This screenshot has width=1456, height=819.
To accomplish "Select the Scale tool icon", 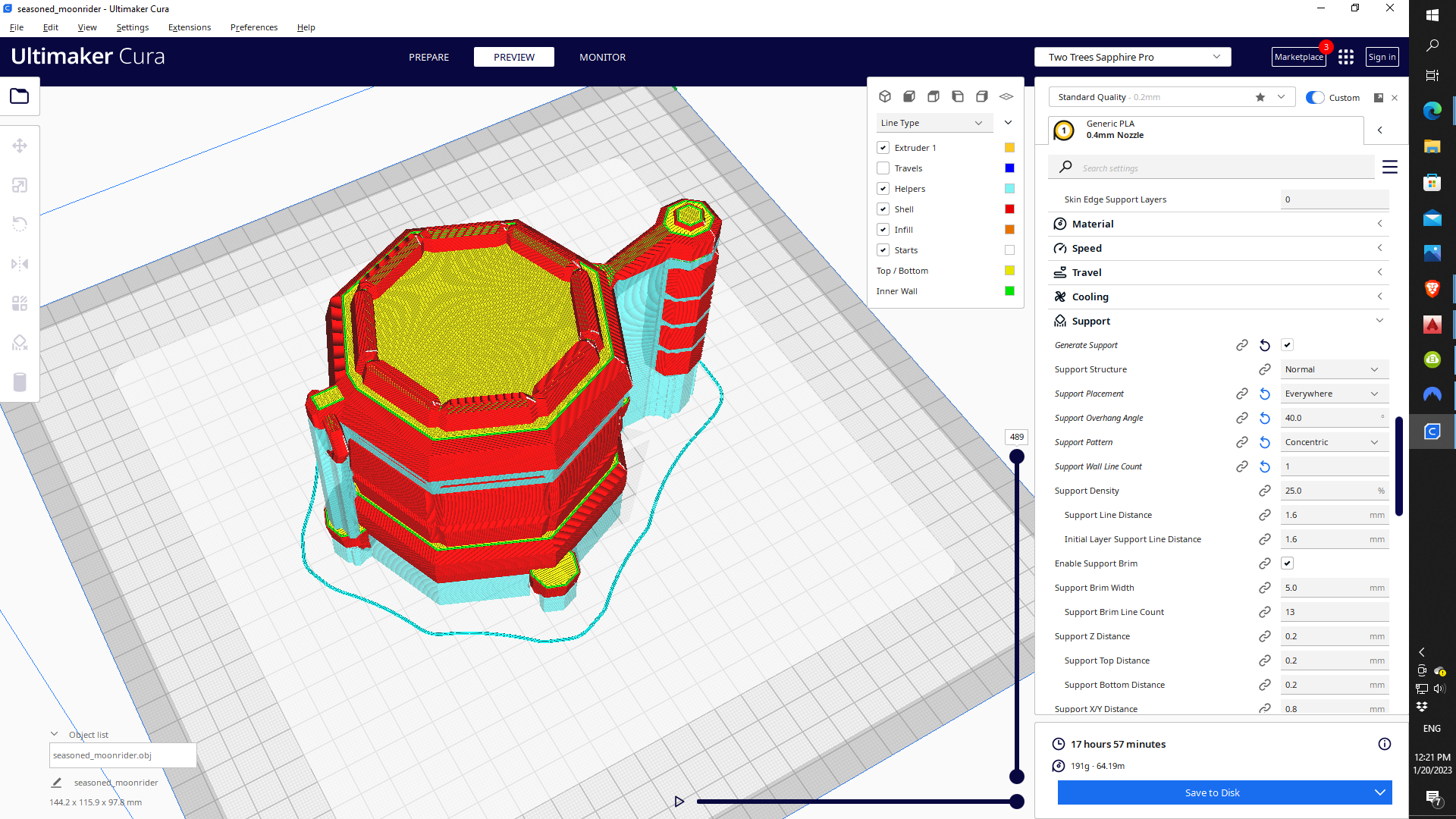I will [20, 185].
